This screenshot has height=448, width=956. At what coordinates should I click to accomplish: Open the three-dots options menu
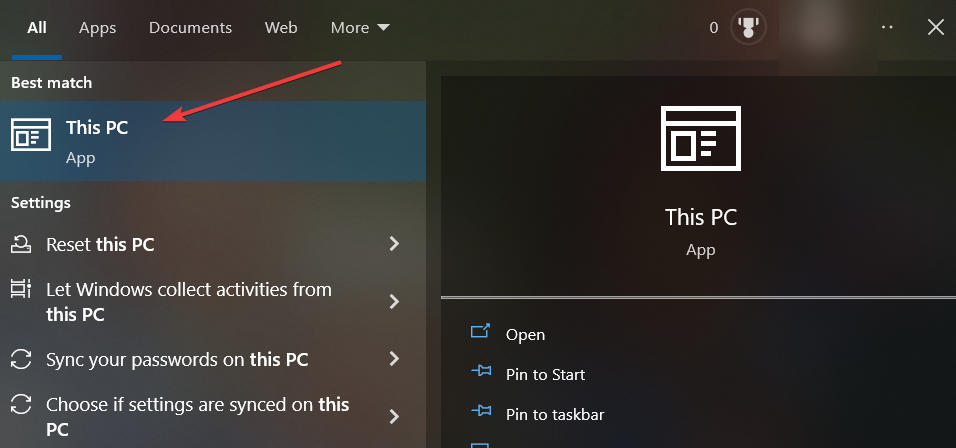(x=887, y=27)
